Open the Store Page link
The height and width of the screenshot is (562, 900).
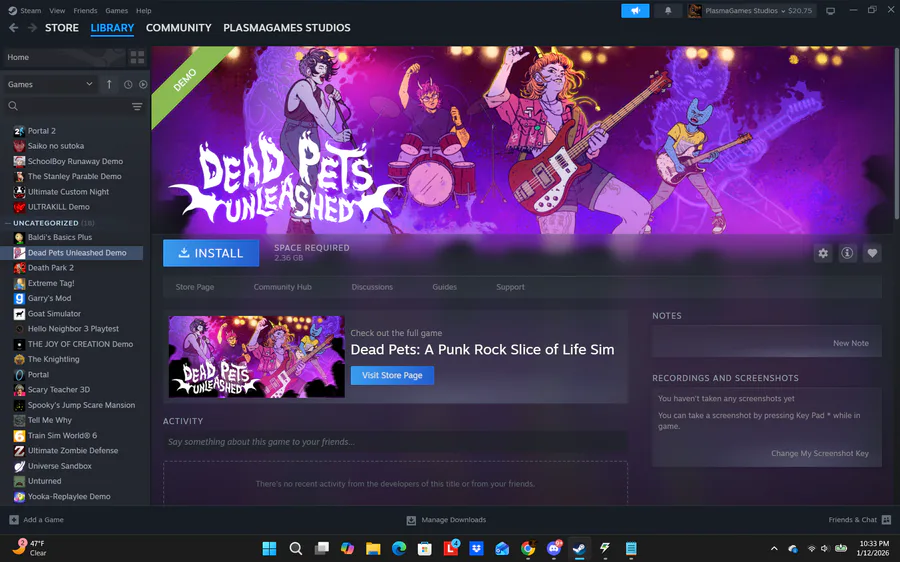tap(195, 287)
